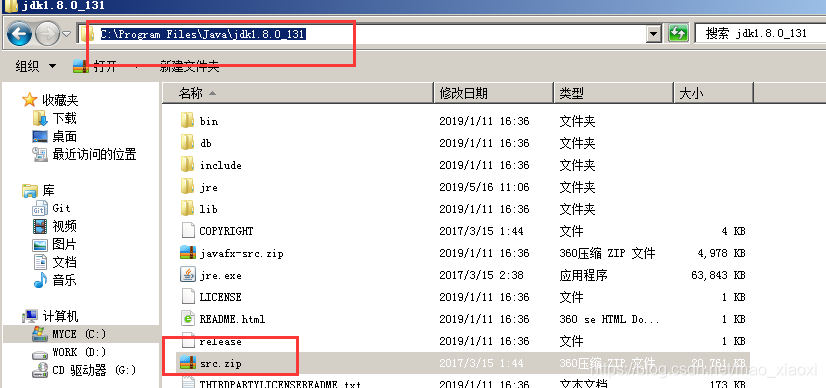Select the javafx-src.zip archive icon
Viewport: 826px width, 388px height.
(188, 253)
